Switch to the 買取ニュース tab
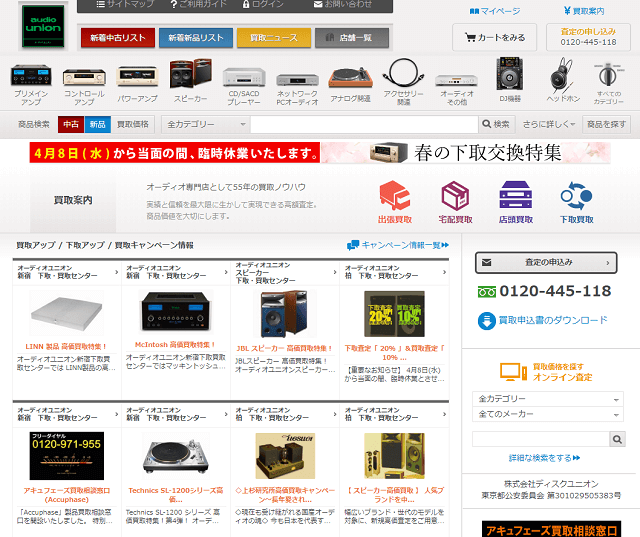This screenshot has width=640, height=537. pos(273,38)
